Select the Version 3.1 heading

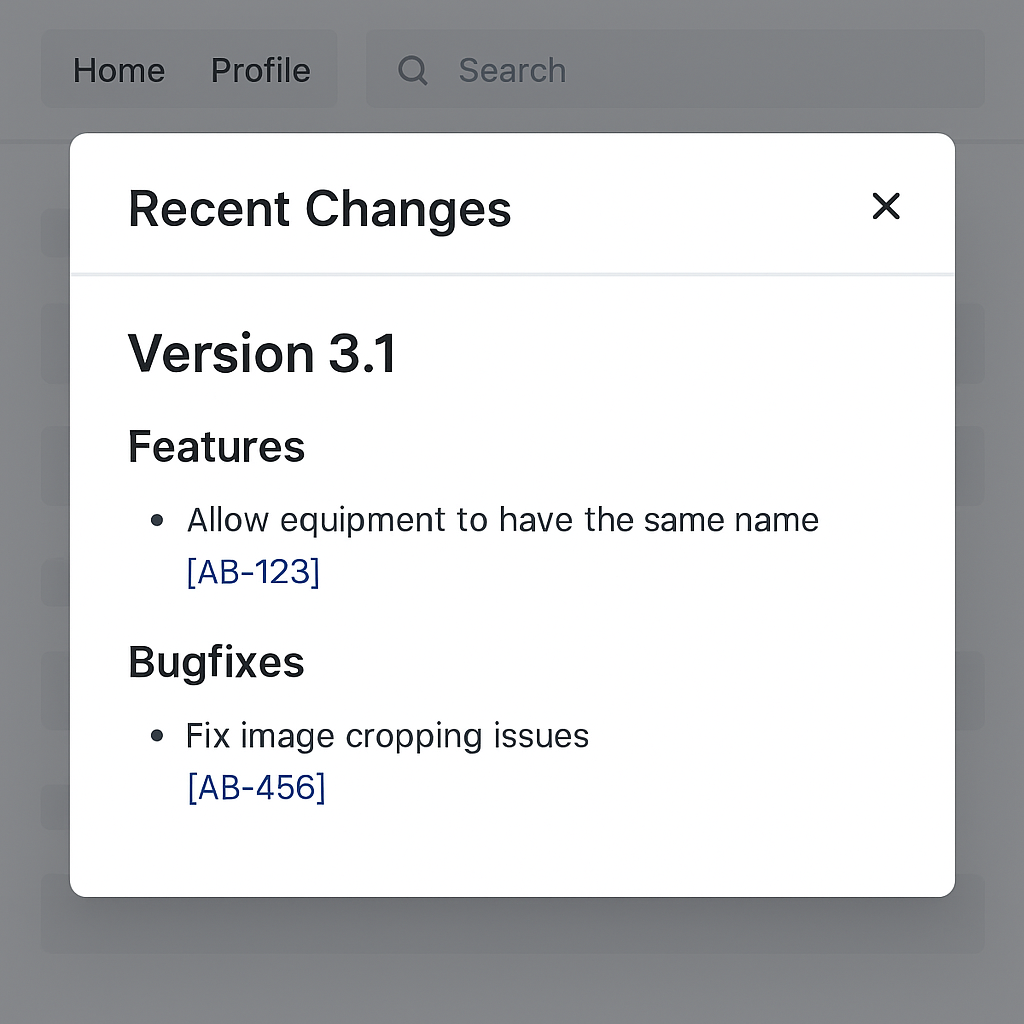pyautogui.click(x=262, y=354)
